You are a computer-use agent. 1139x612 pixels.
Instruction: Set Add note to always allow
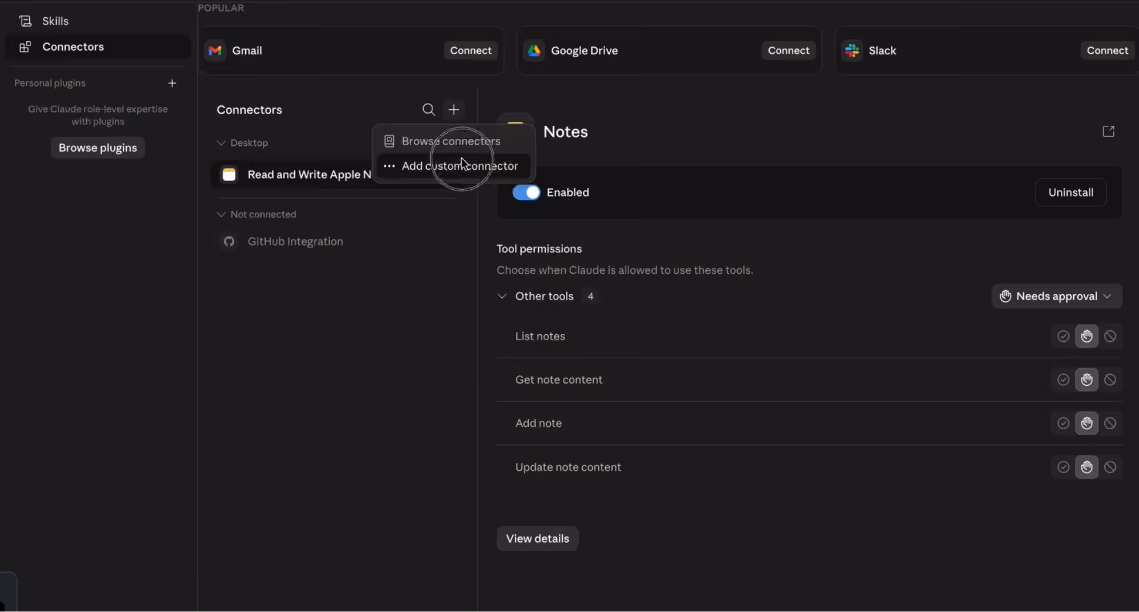(x=1063, y=423)
